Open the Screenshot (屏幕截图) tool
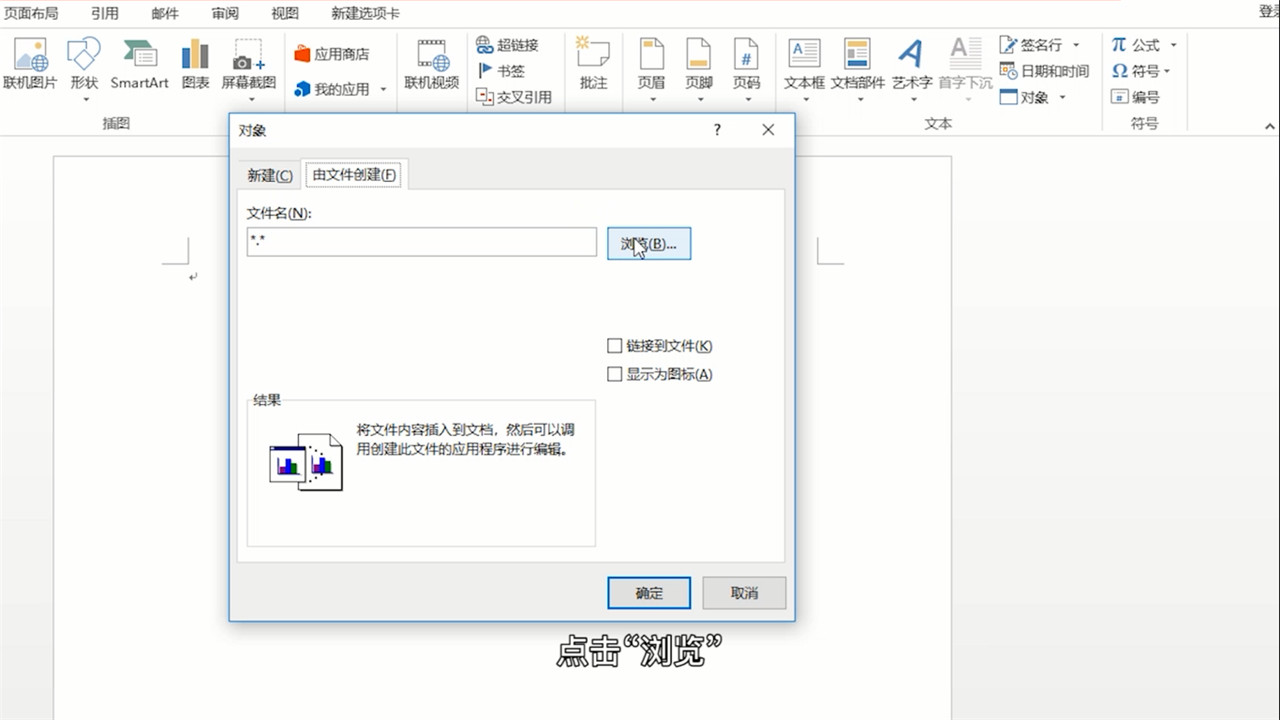This screenshot has width=1280, height=720. click(x=249, y=64)
